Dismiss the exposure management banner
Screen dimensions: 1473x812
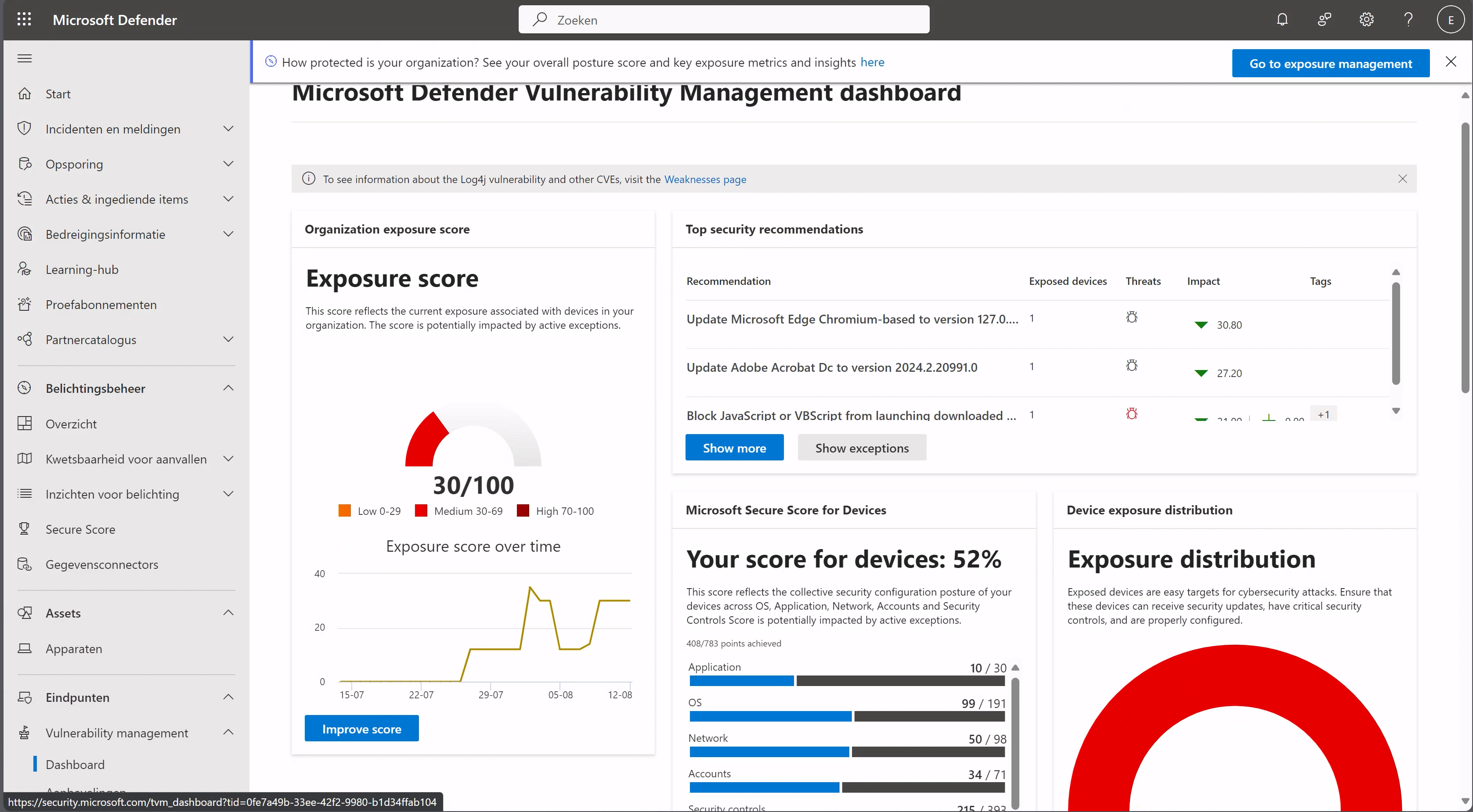[x=1451, y=62]
